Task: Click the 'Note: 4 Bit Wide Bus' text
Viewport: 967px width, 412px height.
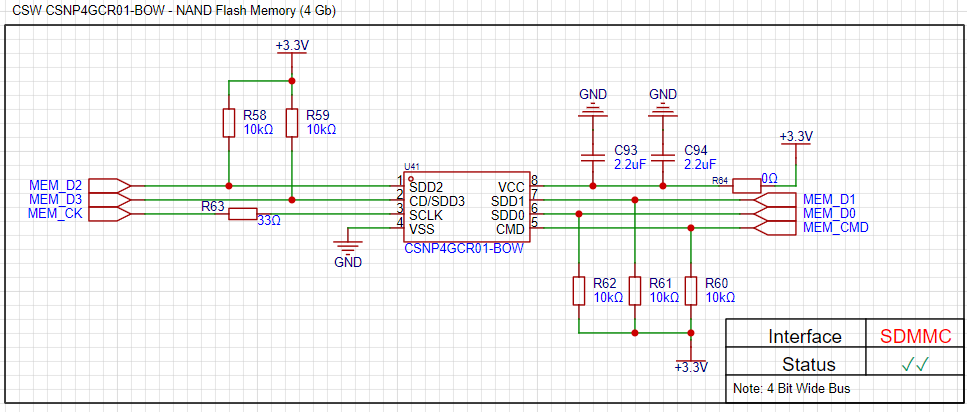Action: (x=792, y=389)
